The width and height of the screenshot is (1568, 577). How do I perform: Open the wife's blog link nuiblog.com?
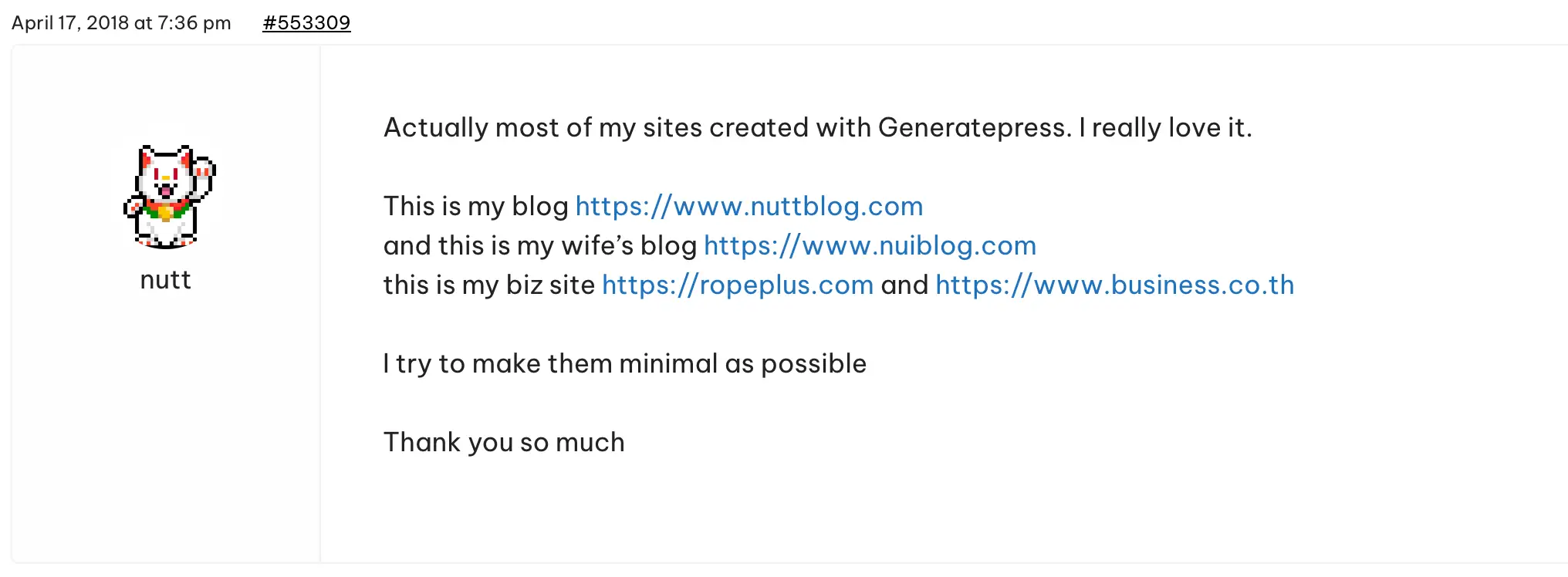870,245
